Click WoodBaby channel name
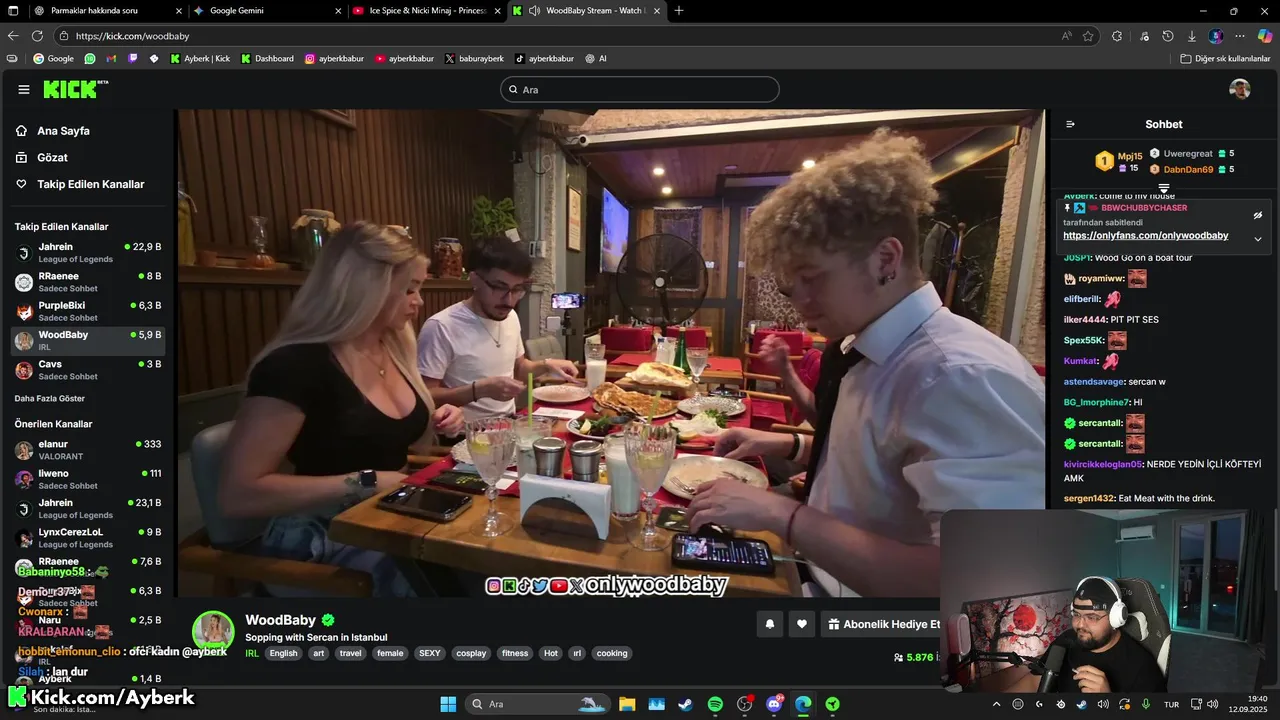1280x720 pixels. coord(280,620)
